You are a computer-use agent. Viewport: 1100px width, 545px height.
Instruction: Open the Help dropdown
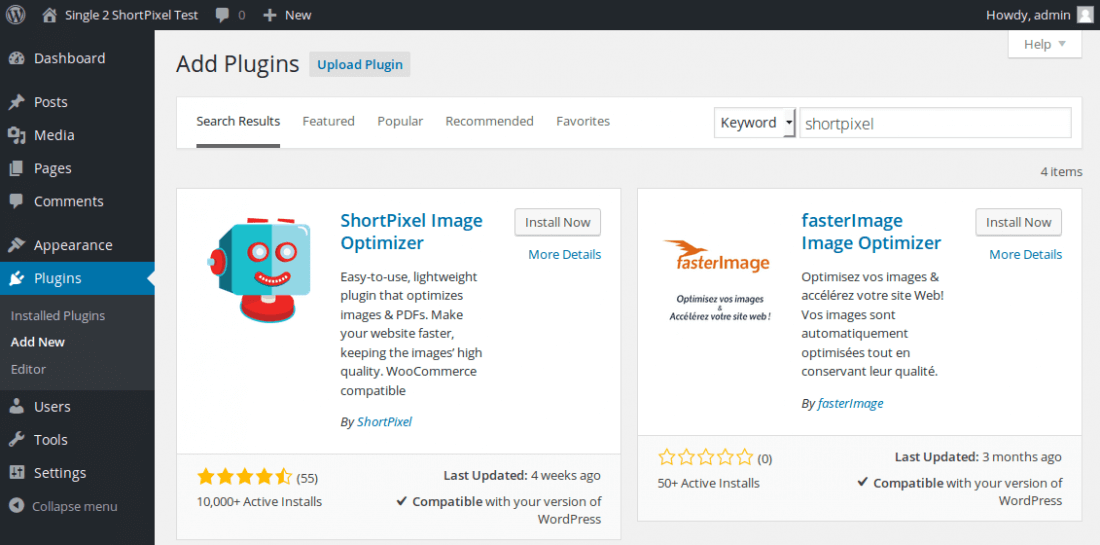[1045, 44]
